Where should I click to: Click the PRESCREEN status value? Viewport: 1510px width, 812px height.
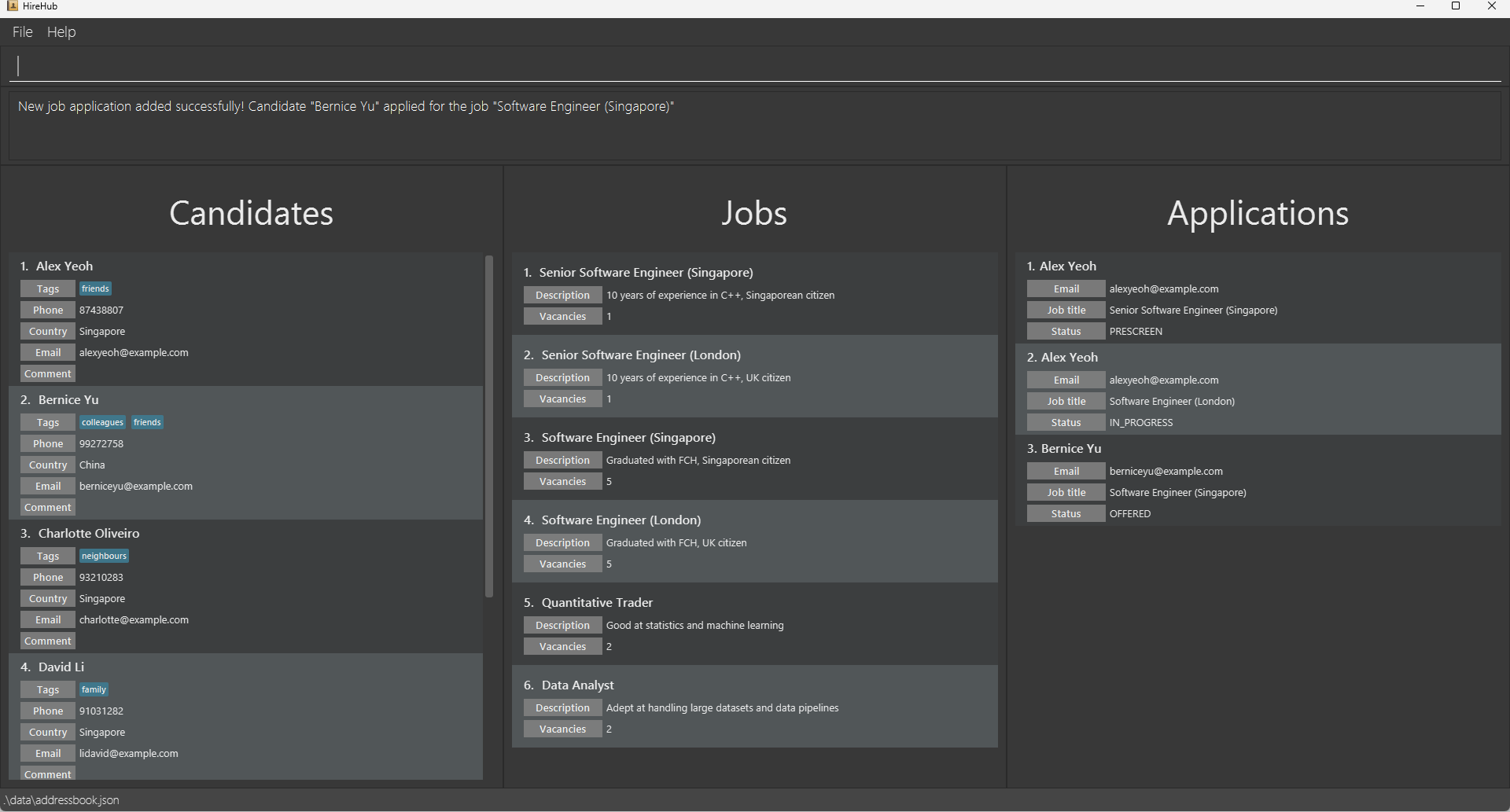coord(1136,332)
